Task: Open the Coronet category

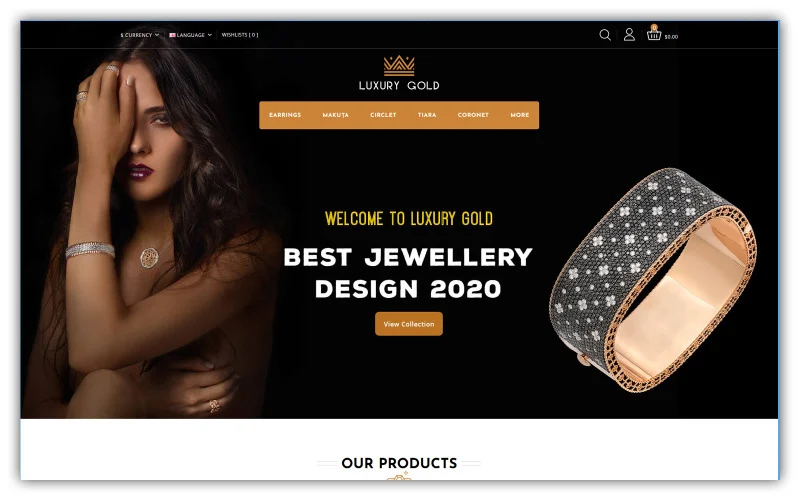Action: coord(473,115)
